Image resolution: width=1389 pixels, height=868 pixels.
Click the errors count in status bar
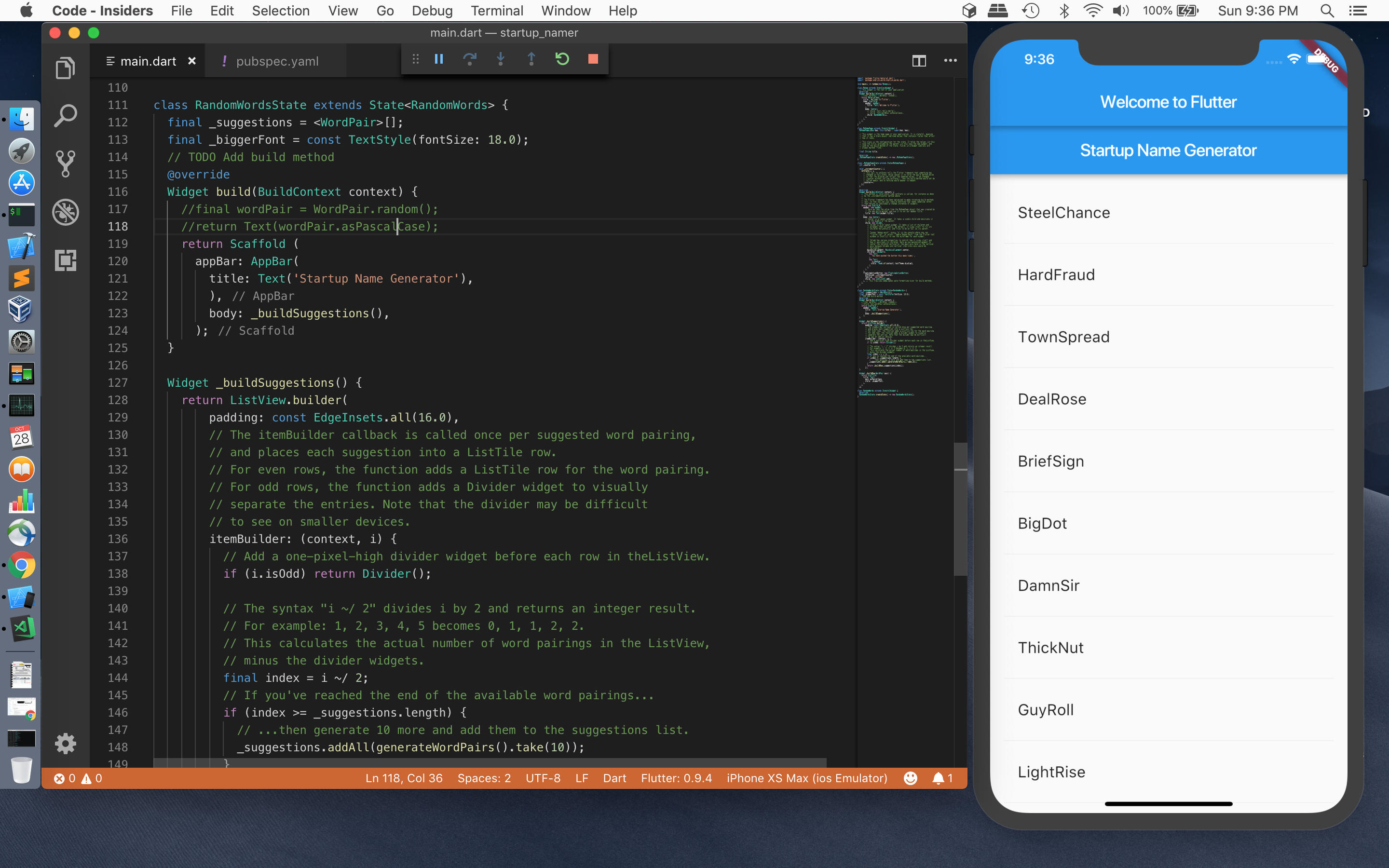[x=64, y=778]
